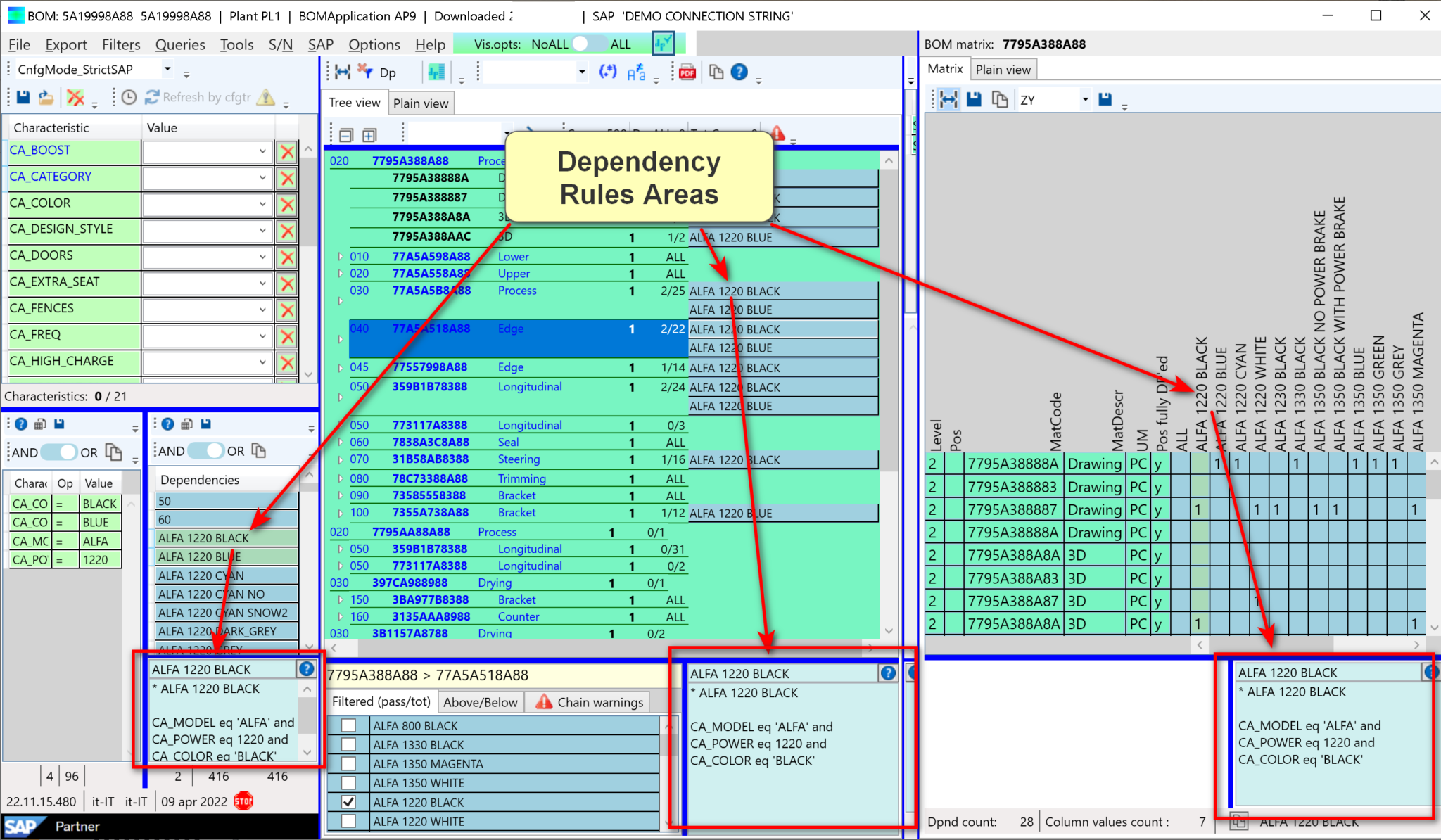The image size is (1441, 840).
Task: Open Help using the blue question mark icon
Action: 739,71
